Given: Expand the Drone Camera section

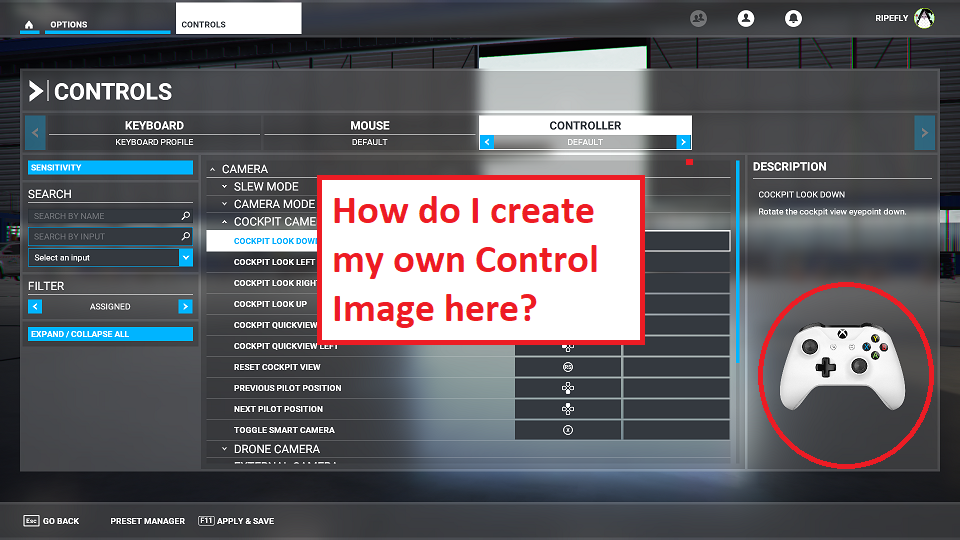Looking at the screenshot, I should 225,449.
